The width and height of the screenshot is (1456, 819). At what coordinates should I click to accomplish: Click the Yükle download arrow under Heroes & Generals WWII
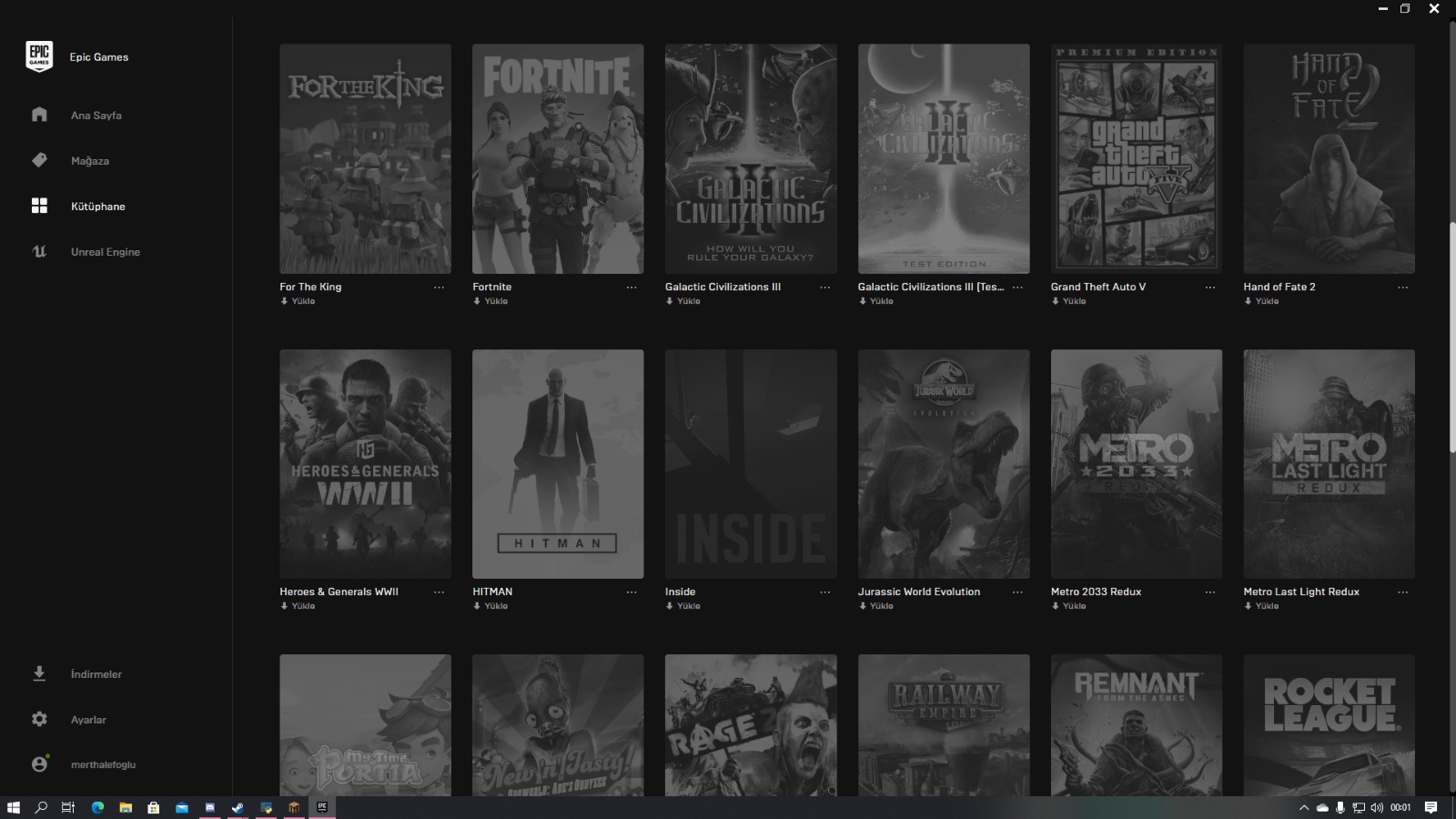[283, 606]
